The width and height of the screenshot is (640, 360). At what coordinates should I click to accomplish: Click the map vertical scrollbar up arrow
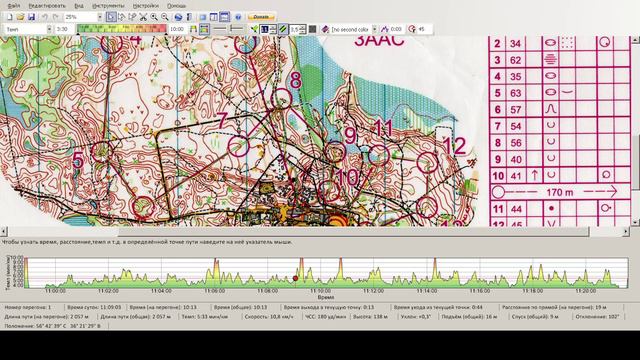636,40
